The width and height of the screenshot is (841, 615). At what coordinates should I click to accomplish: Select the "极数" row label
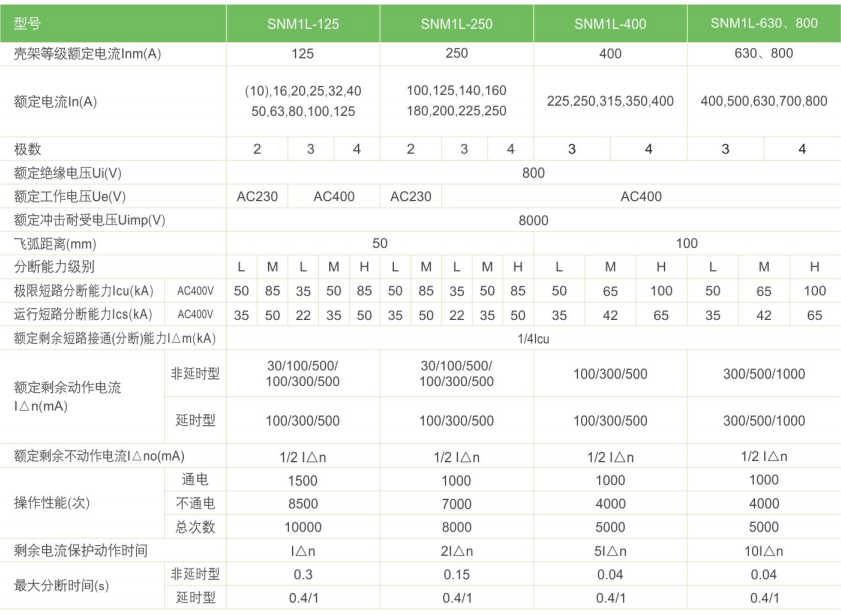tap(27, 149)
